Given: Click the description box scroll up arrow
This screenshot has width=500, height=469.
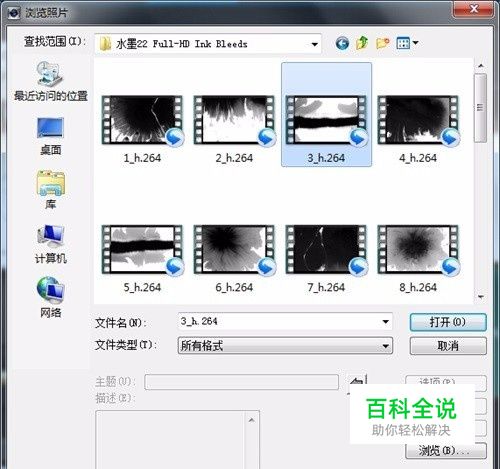Looking at the screenshot, I should (252, 420).
